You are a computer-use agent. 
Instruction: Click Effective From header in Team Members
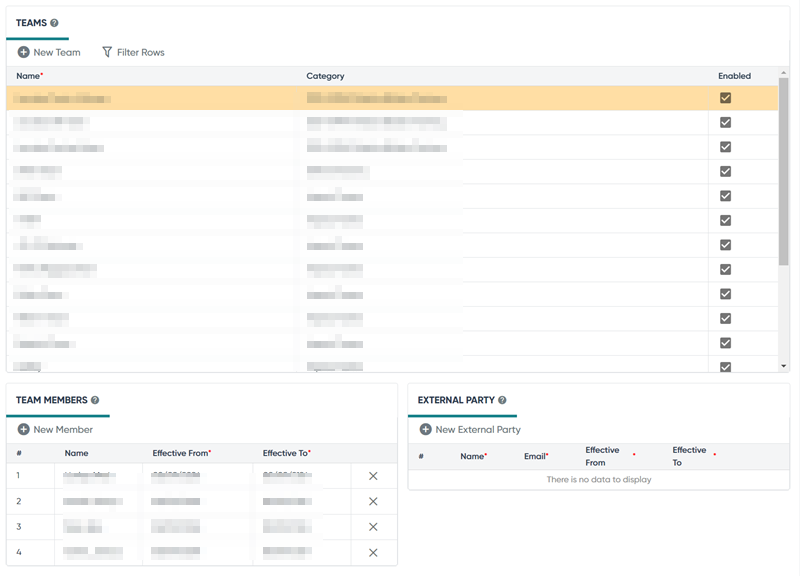[182, 453]
